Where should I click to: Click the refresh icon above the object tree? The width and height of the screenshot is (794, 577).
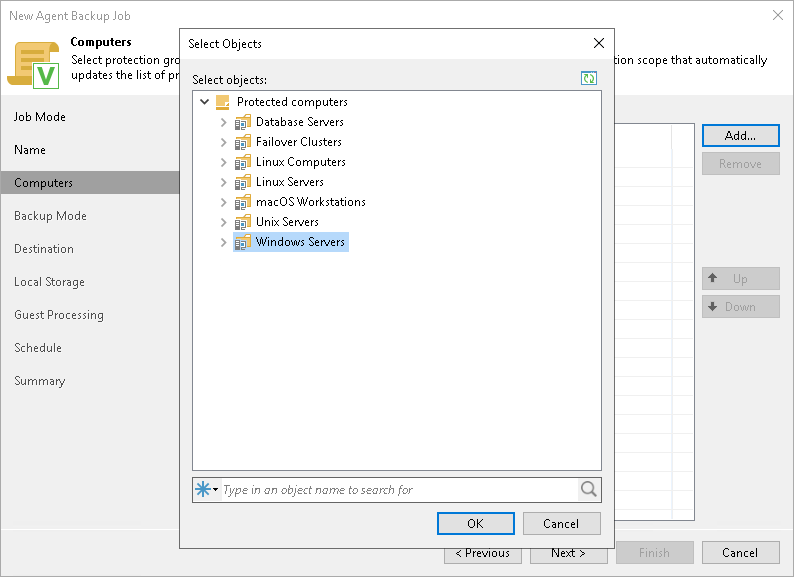(x=588, y=78)
